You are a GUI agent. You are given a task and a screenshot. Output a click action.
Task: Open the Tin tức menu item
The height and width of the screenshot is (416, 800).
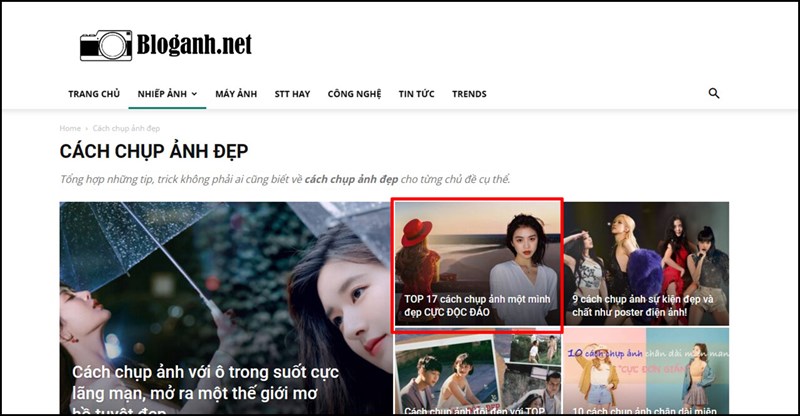point(416,94)
